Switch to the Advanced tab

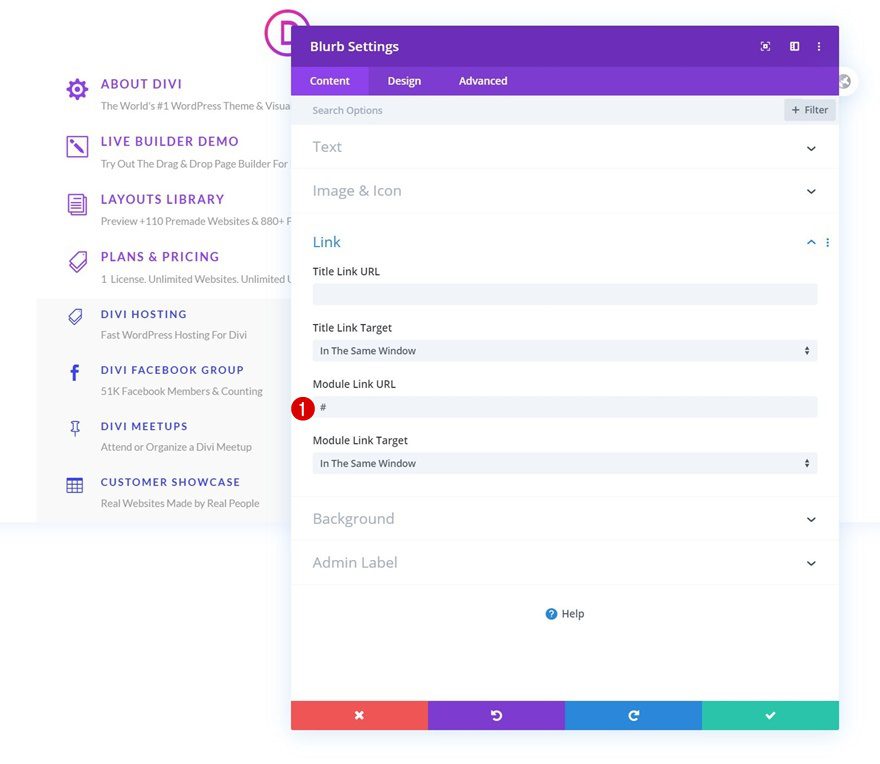[x=482, y=81]
